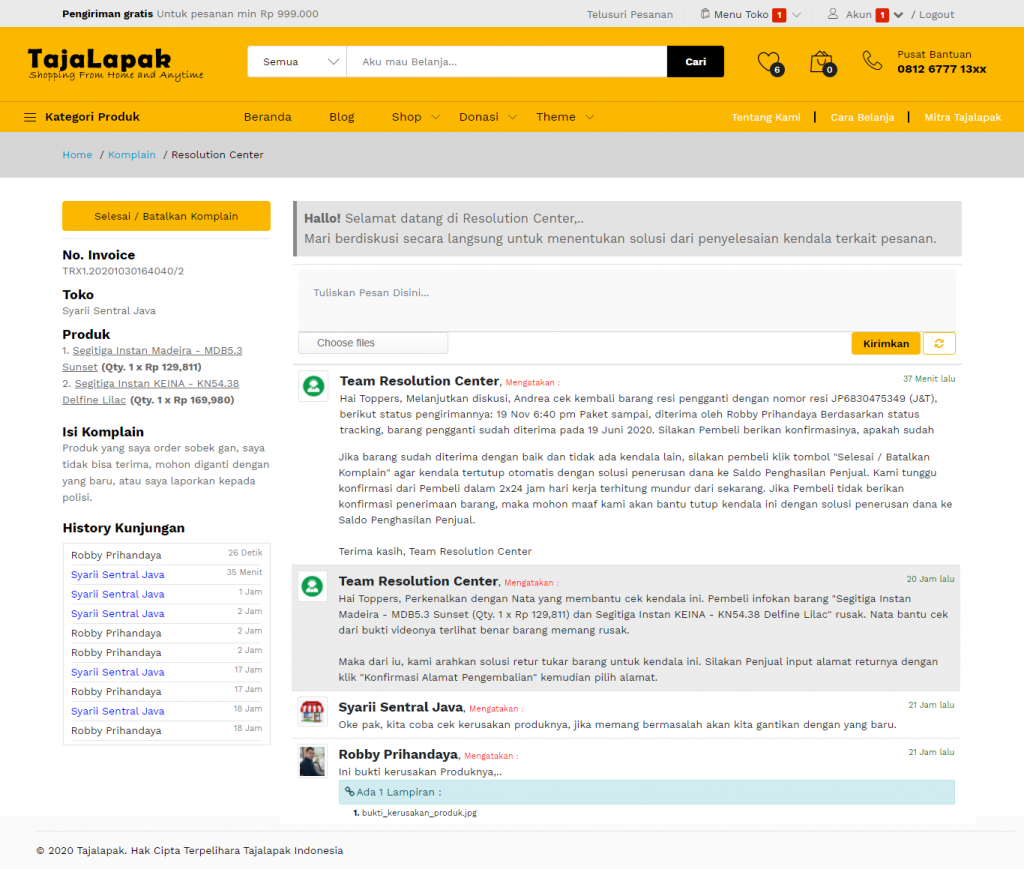Open Kategori Produk menu
Image resolution: width=1024 pixels, height=869 pixels.
click(x=92, y=117)
